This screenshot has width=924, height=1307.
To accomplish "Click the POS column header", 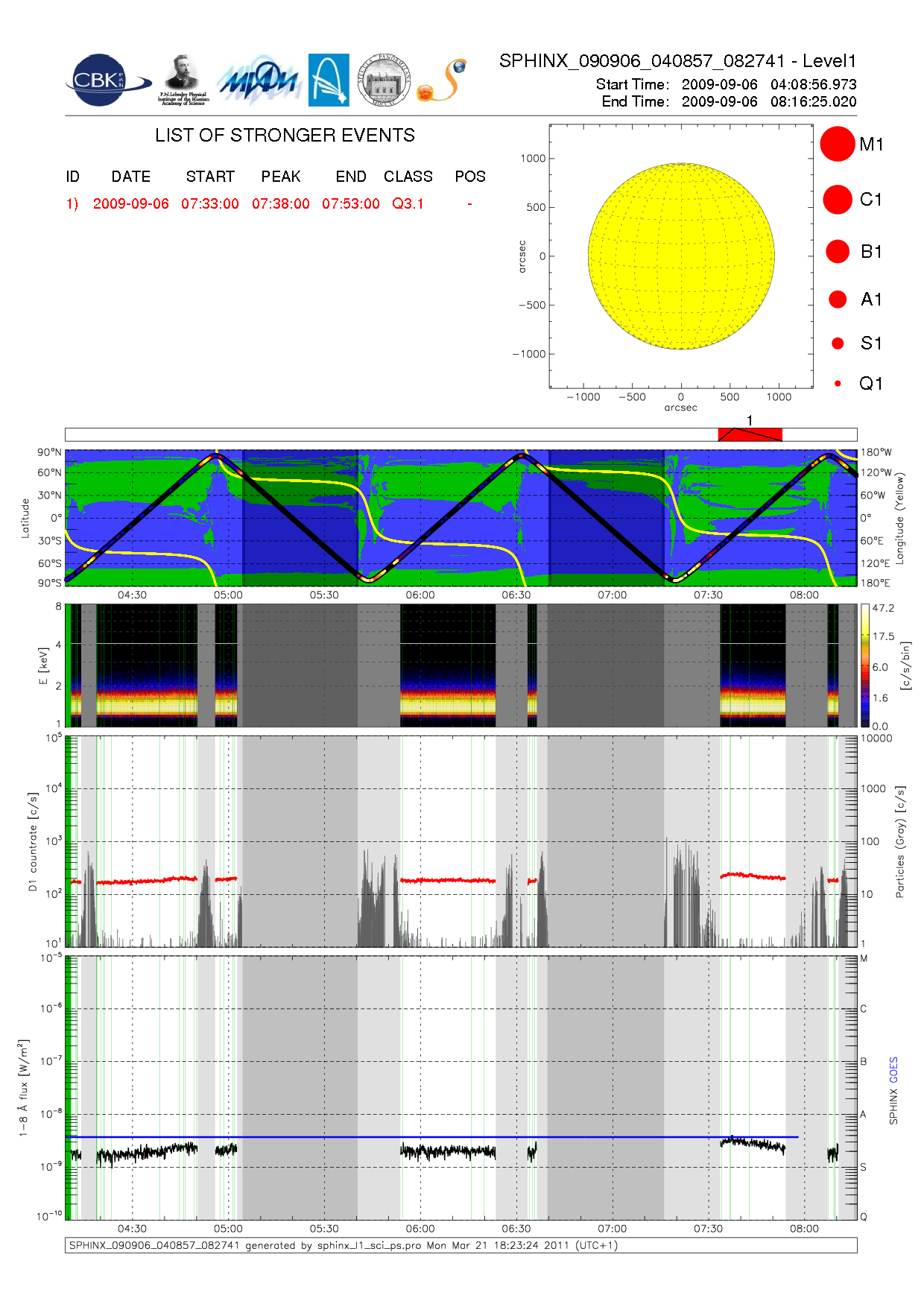I will [x=470, y=177].
